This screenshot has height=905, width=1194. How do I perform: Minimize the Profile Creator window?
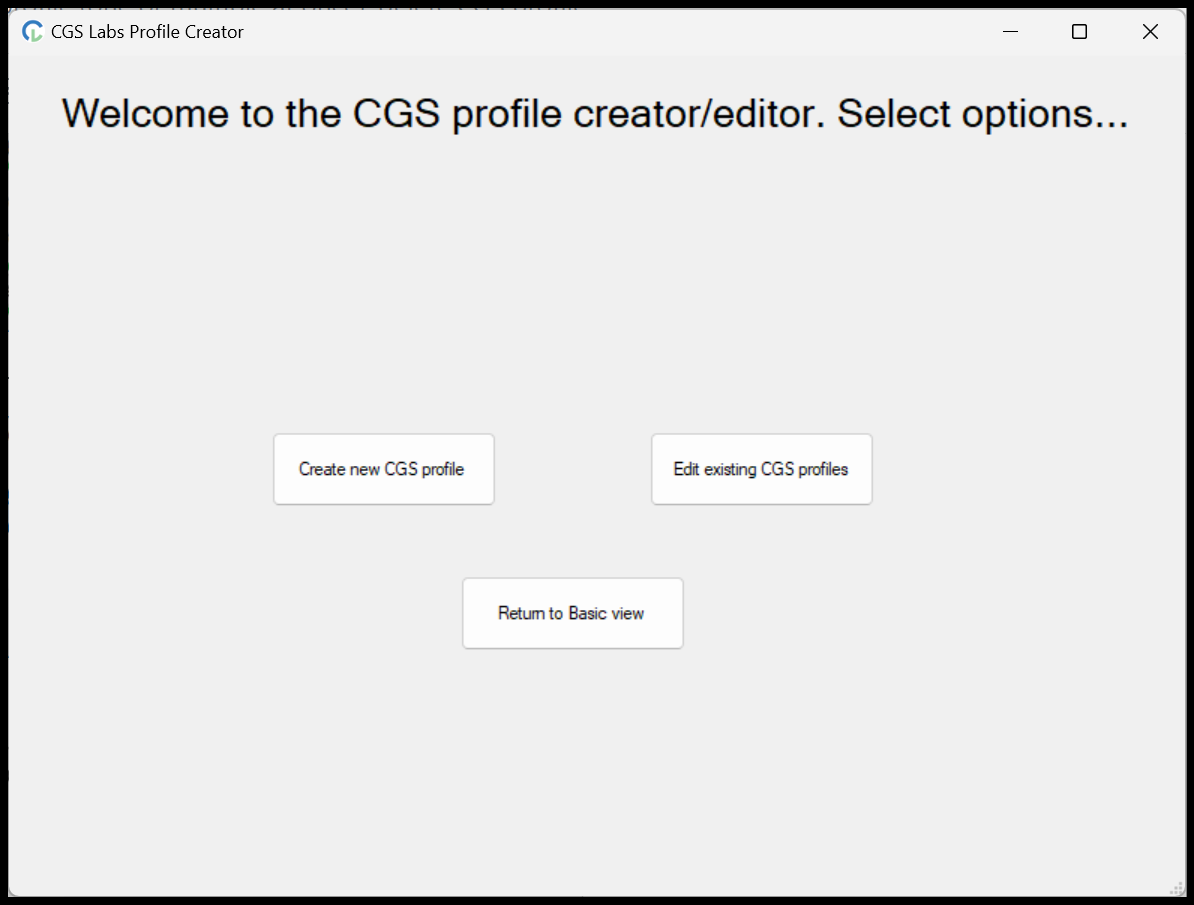1011,32
